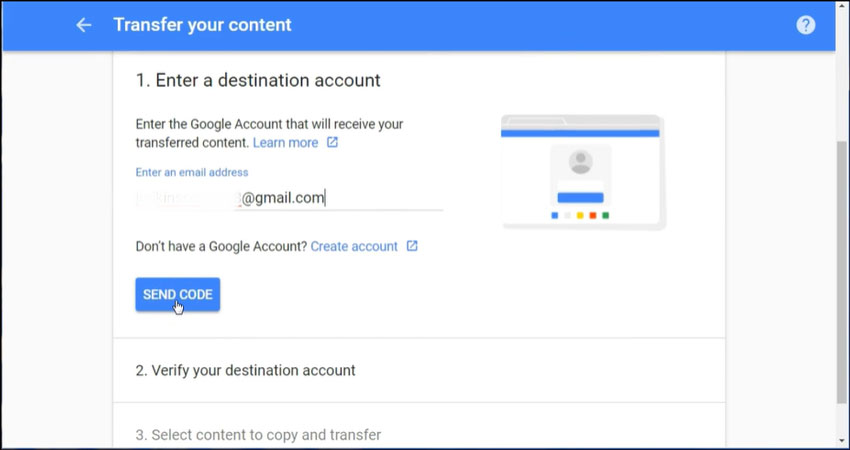The height and width of the screenshot is (450, 850).
Task: Click the scrollbar down arrow
Action: point(842,440)
